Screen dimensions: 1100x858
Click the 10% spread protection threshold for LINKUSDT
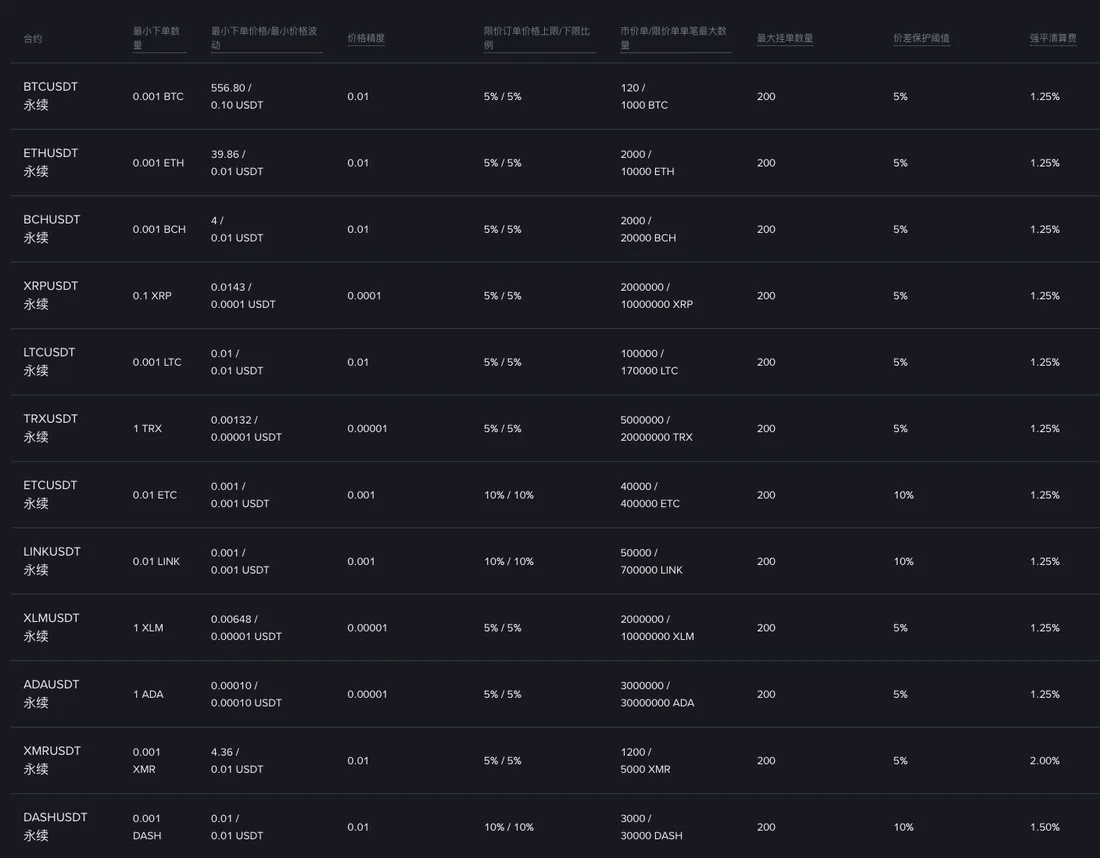(x=904, y=561)
